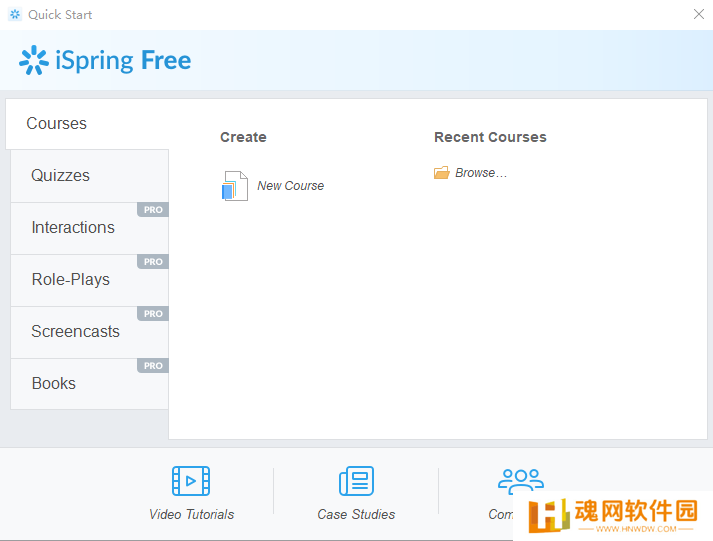Go to the Screencasts tab
The height and width of the screenshot is (541, 713).
[x=90, y=332]
